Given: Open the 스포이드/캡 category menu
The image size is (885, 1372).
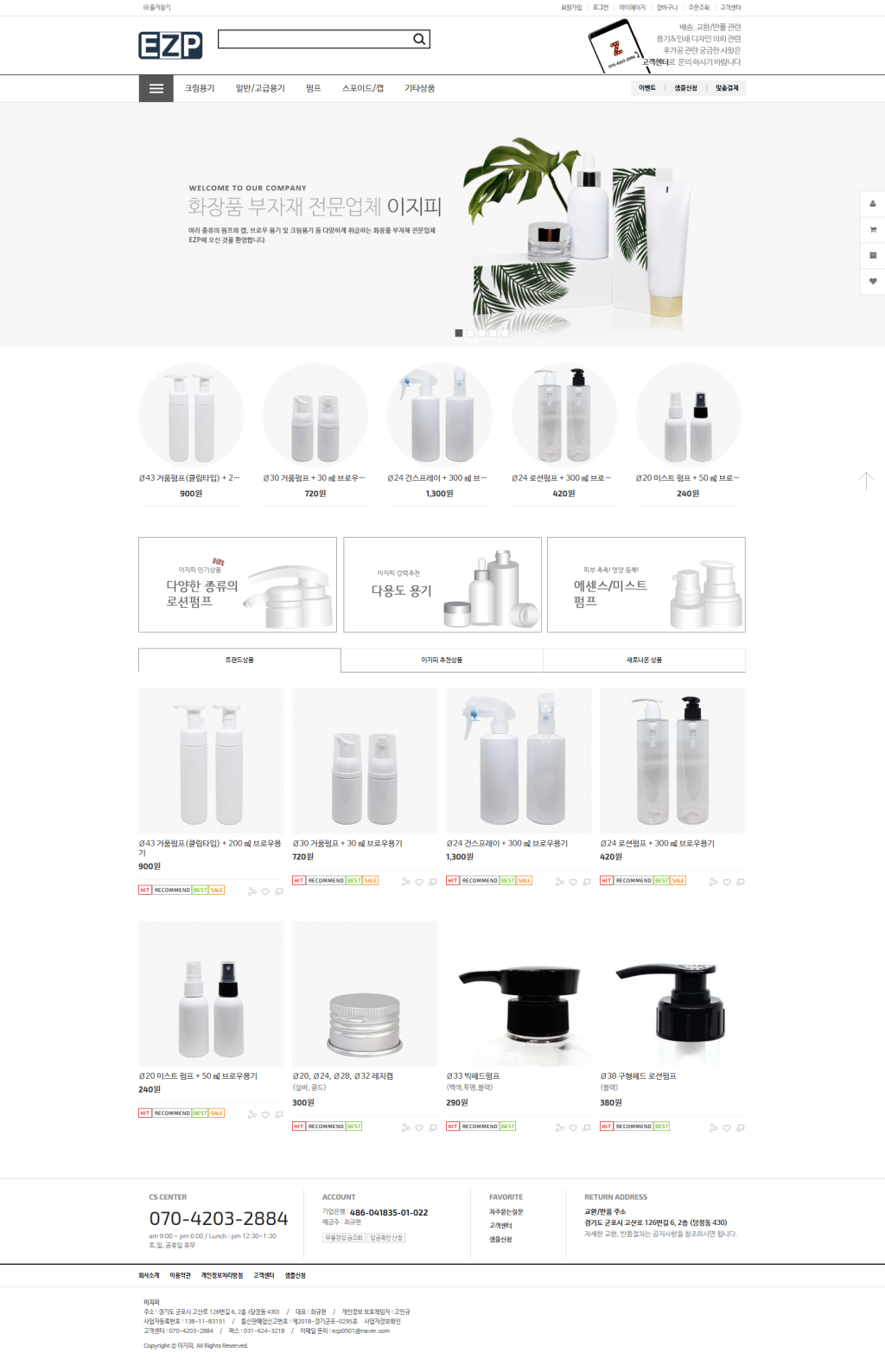Looking at the screenshot, I should [x=363, y=88].
